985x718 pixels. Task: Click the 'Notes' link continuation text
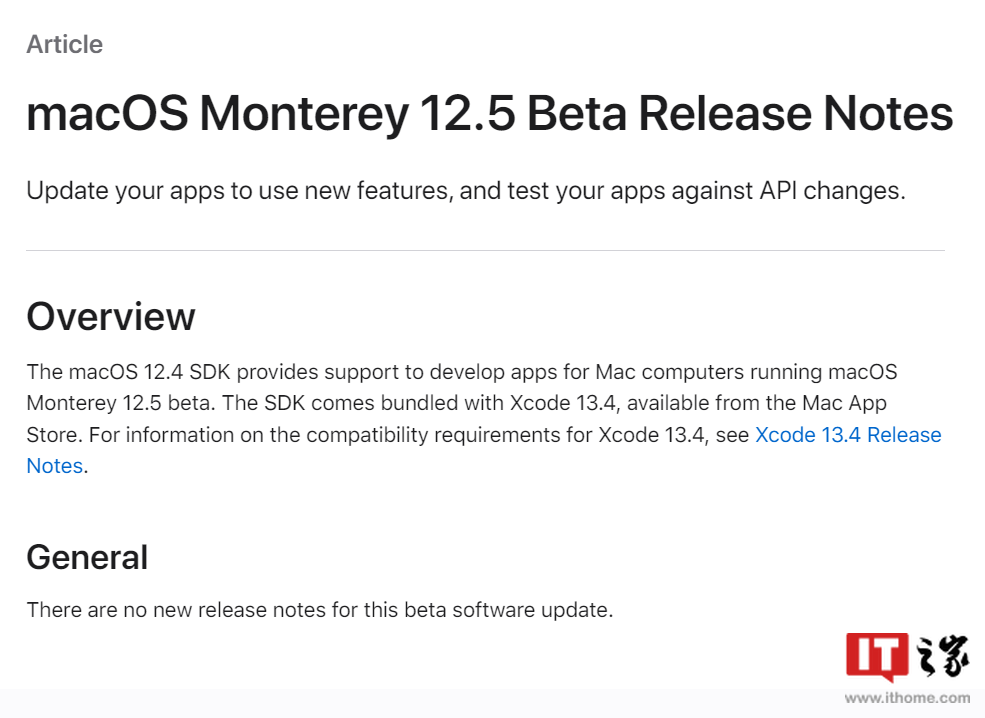coord(55,466)
